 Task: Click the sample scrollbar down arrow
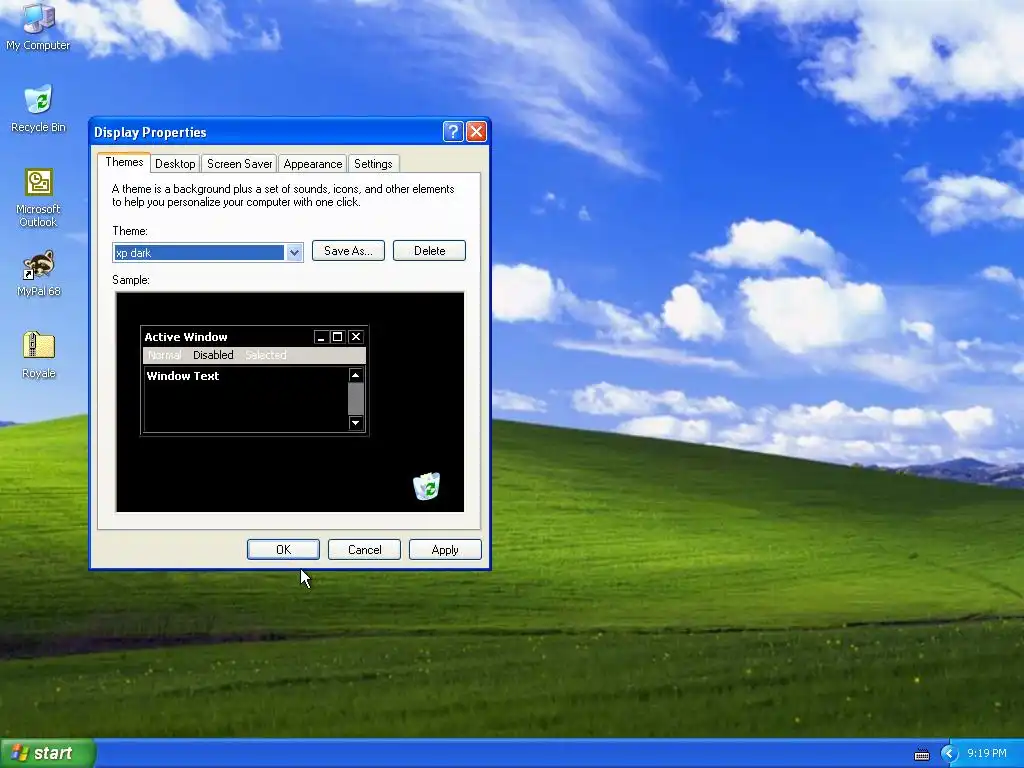tap(355, 423)
